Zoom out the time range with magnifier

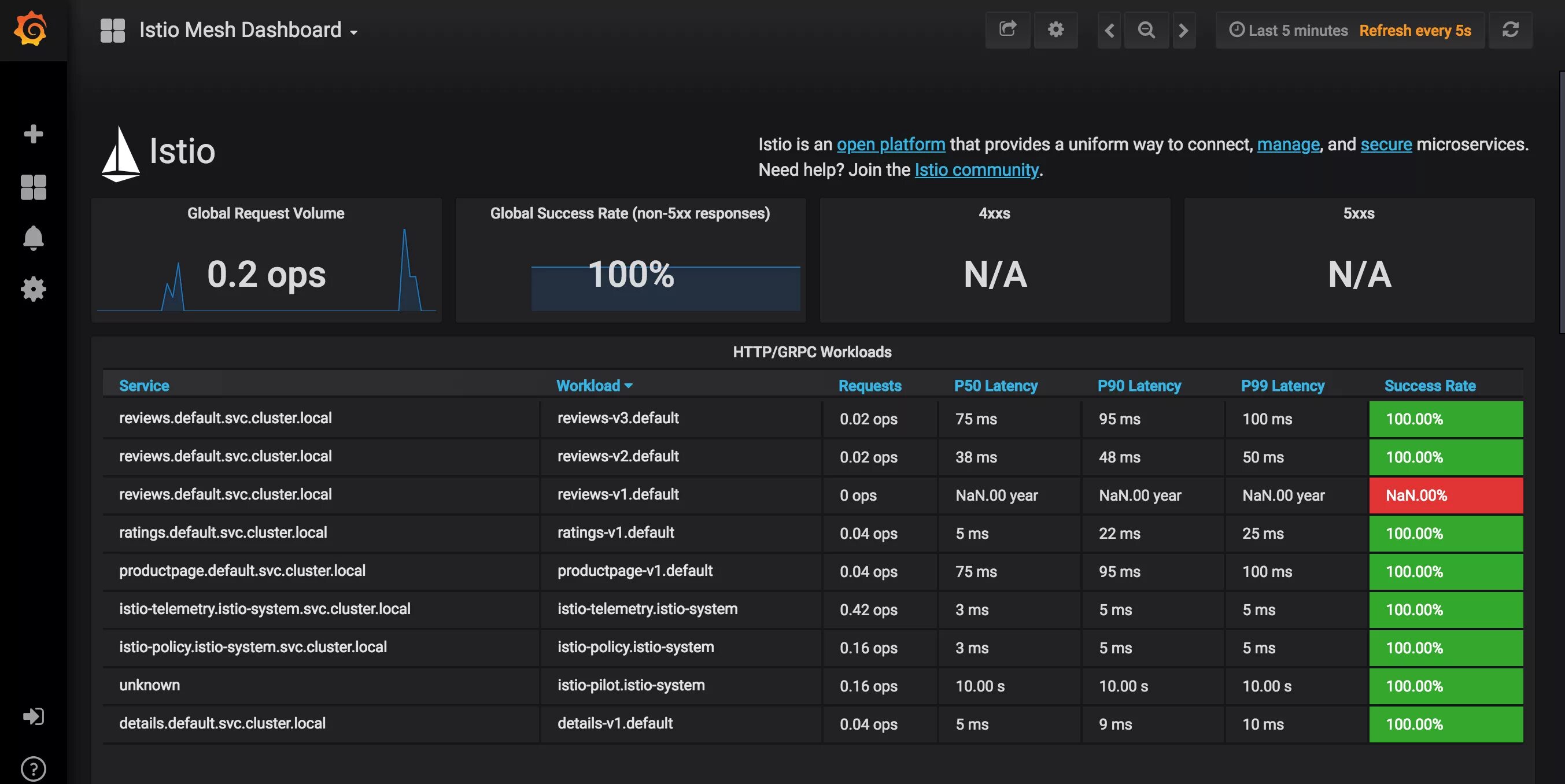point(1146,29)
